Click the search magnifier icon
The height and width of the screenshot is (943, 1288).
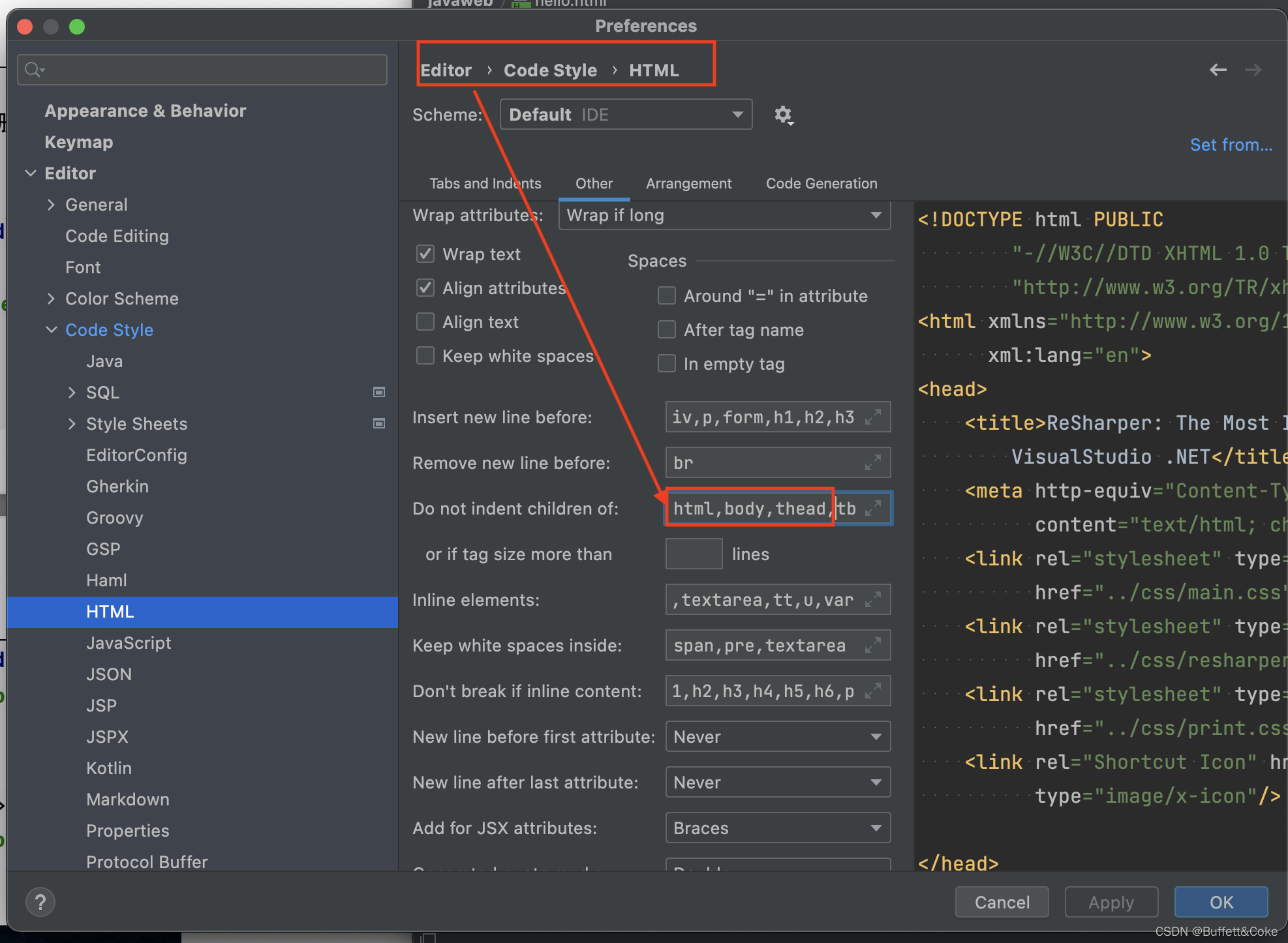tap(34, 69)
